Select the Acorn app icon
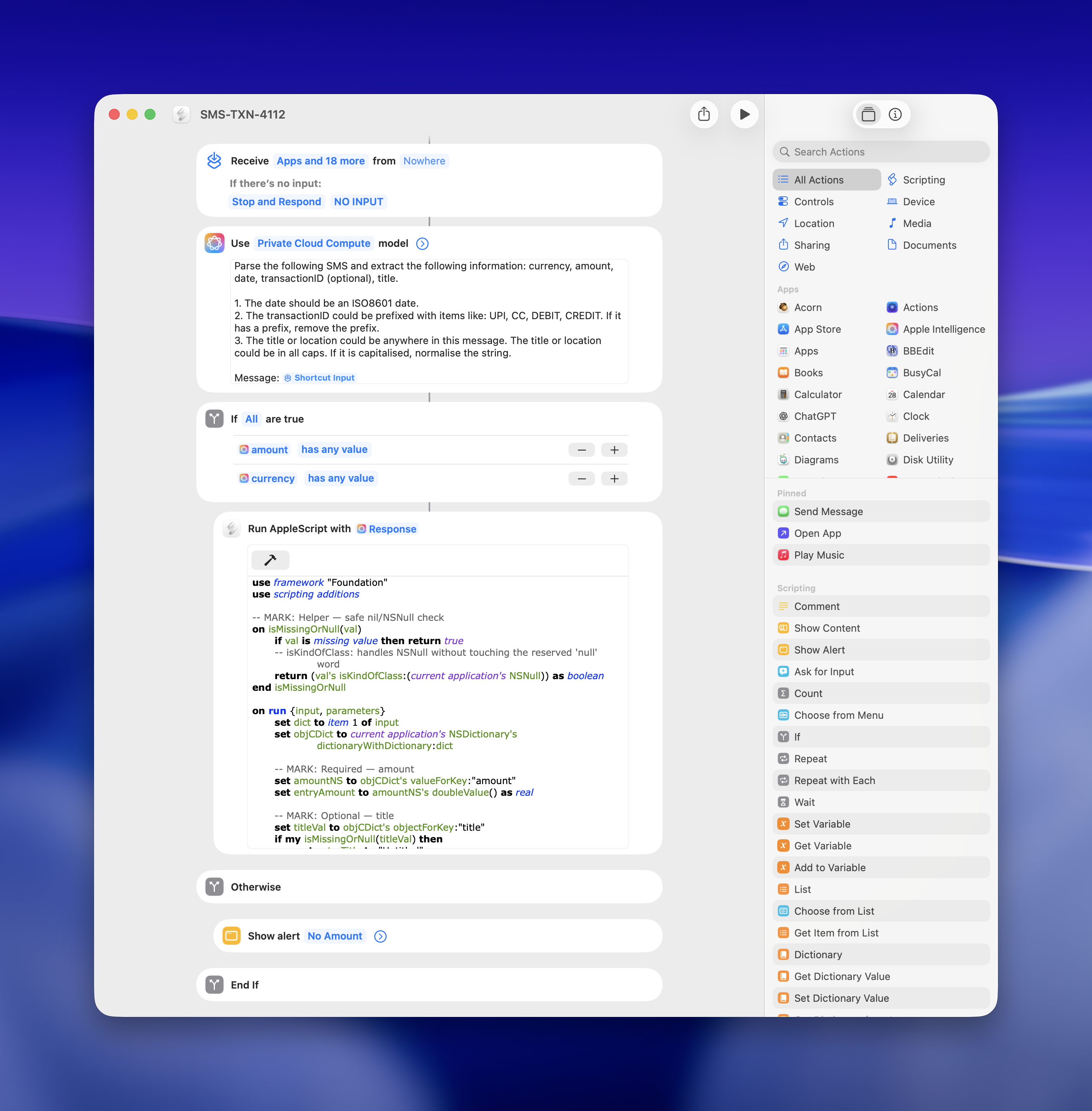This screenshot has height=1111, width=1092. [783, 307]
